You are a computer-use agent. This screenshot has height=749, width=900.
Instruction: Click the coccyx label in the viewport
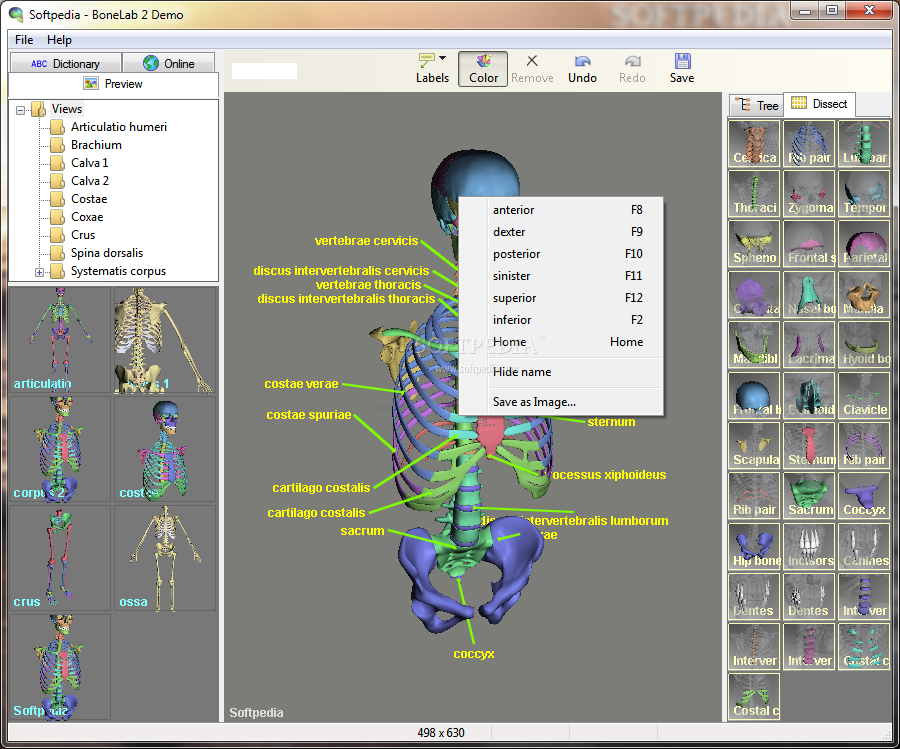tap(474, 654)
